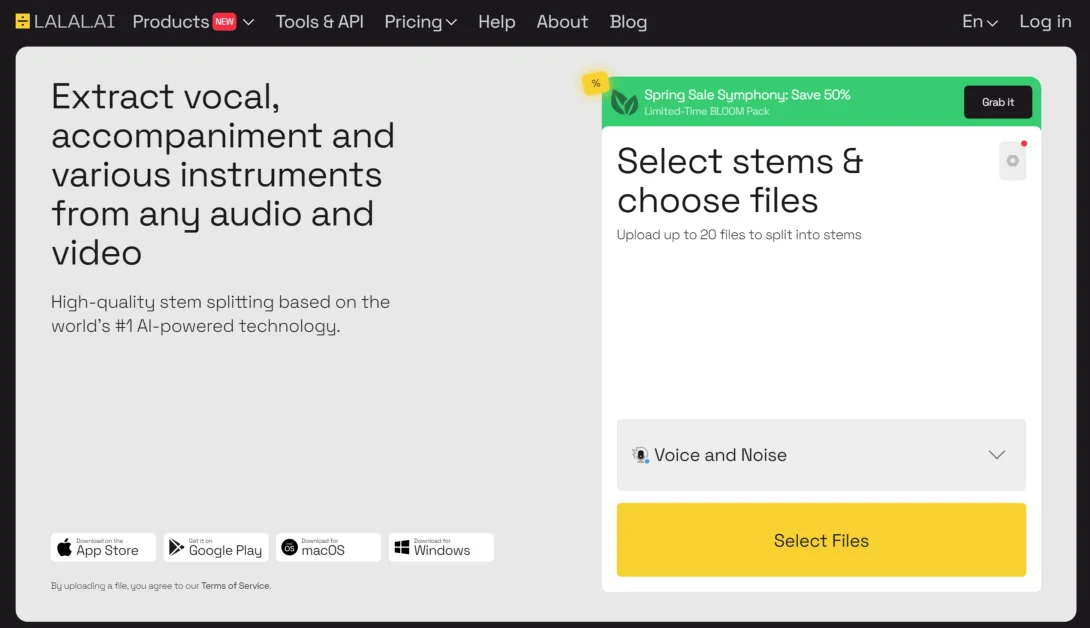Click the macOS download badge
Image resolution: width=1090 pixels, height=628 pixels.
tap(328, 547)
